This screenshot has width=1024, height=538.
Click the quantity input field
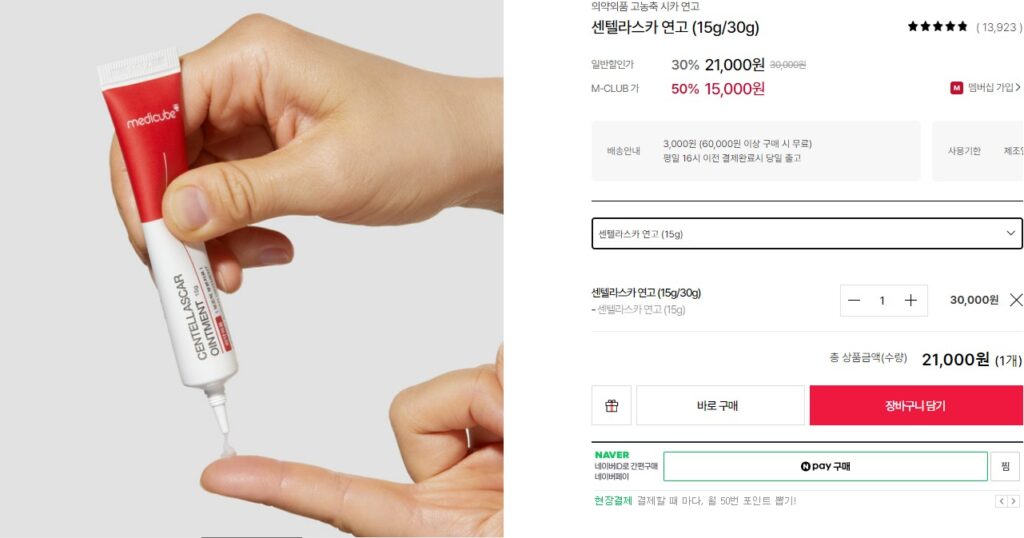click(882, 300)
